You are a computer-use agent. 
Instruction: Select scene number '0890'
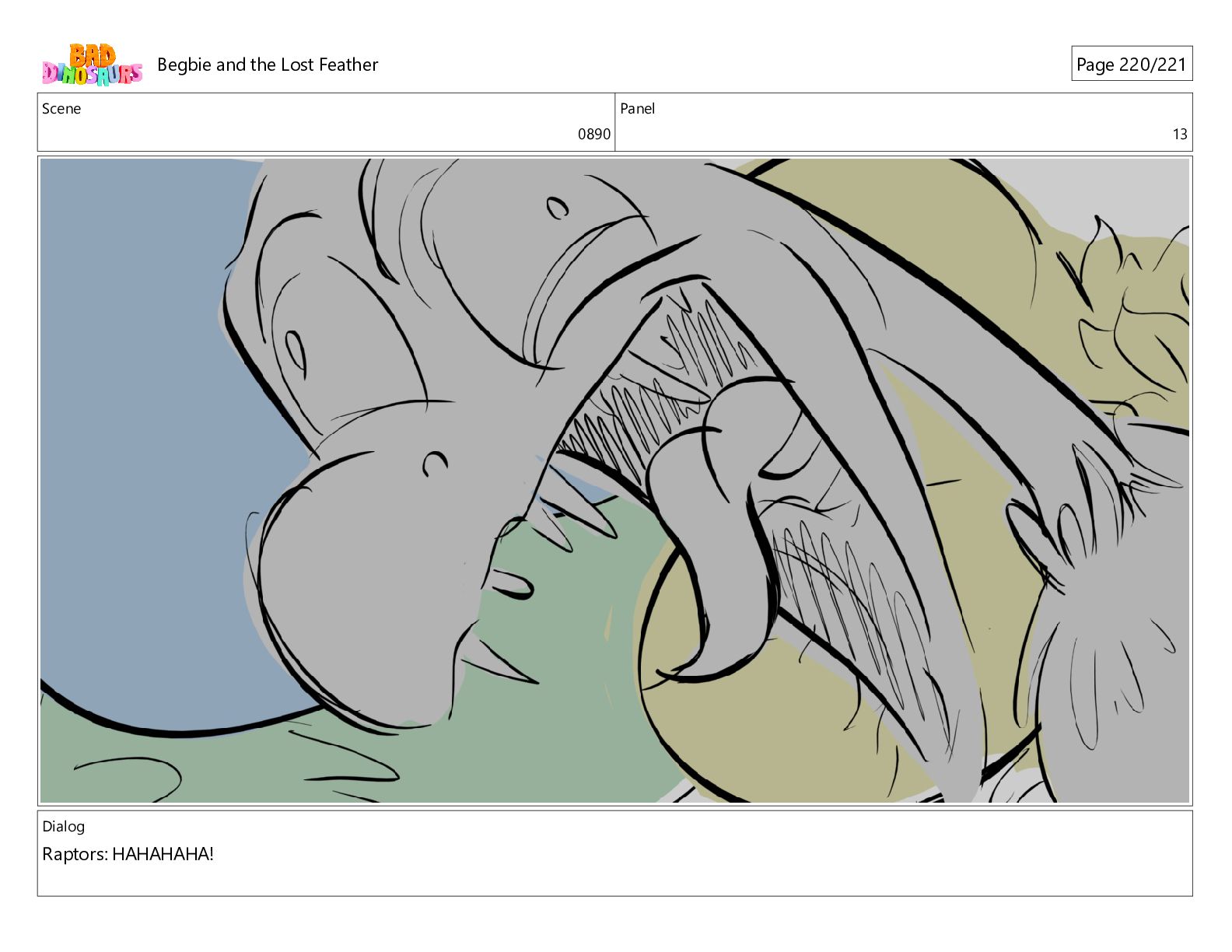coord(594,134)
